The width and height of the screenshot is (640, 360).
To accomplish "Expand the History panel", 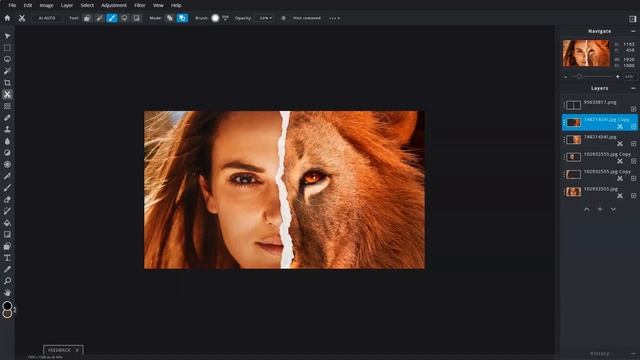I will (x=633, y=353).
